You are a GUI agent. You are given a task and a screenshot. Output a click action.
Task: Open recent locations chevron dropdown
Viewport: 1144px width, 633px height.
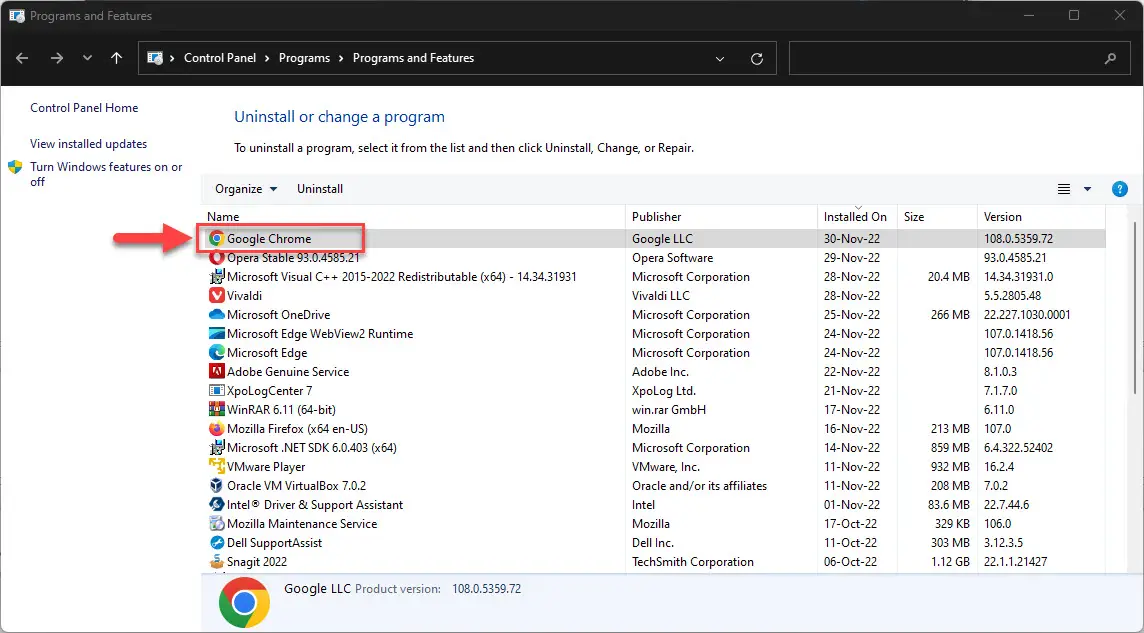(88, 59)
